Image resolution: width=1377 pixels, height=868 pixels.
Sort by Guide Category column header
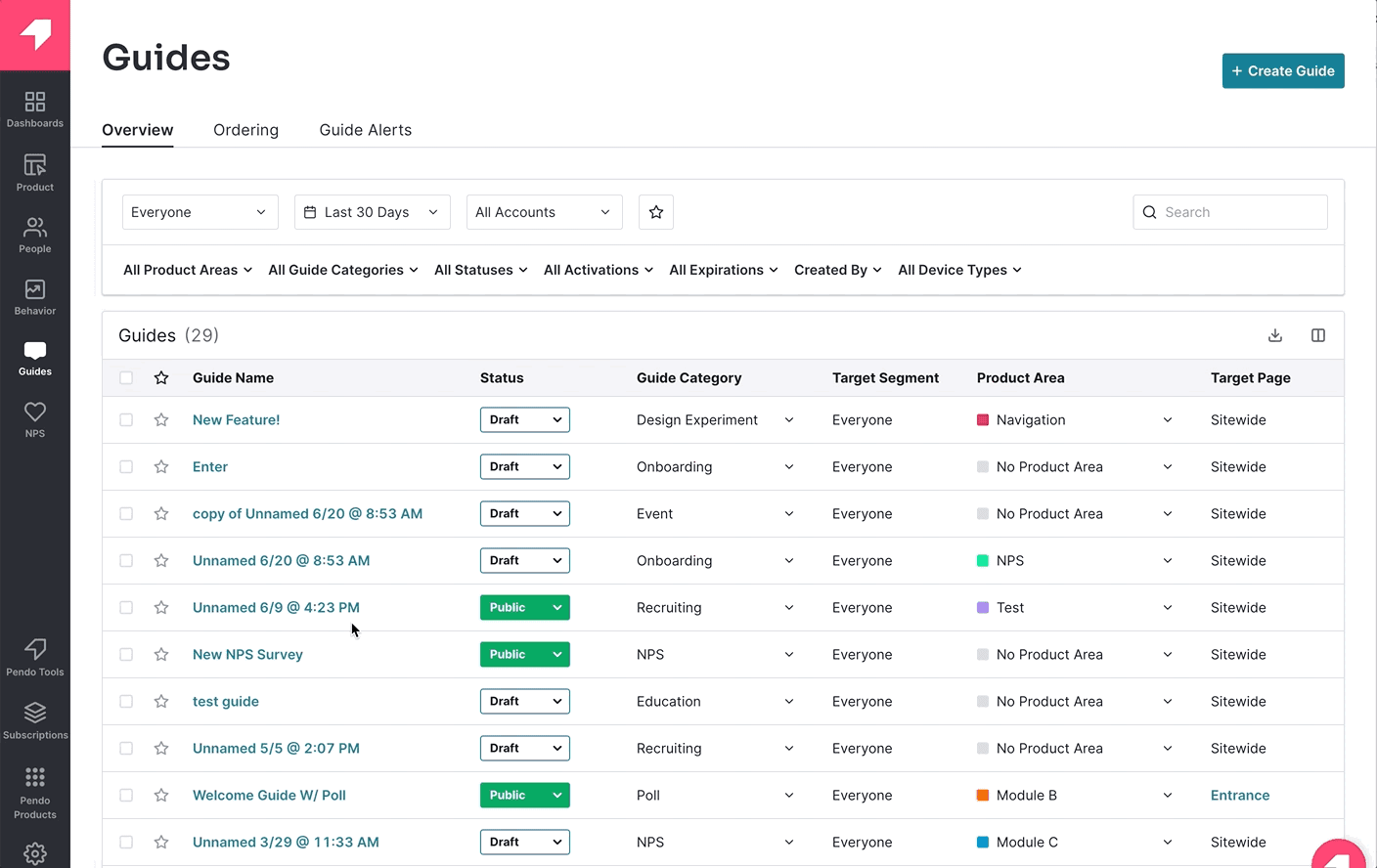(689, 378)
